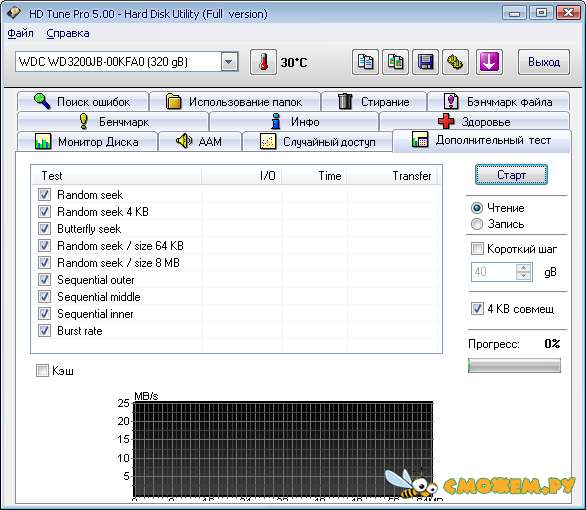Click the MB/s graph area

[283, 450]
